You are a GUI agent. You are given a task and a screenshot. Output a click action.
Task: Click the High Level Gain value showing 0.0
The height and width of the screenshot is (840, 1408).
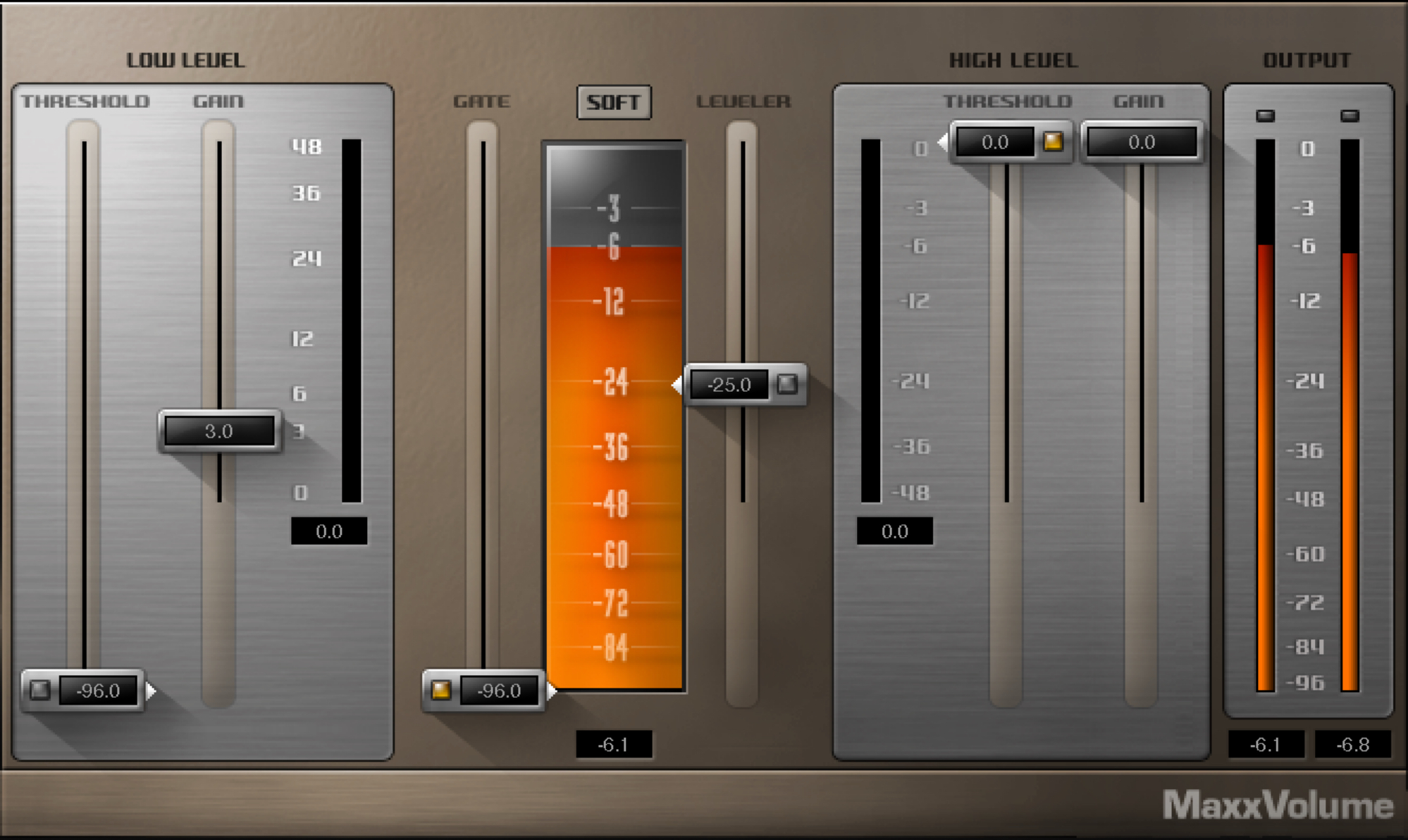click(1142, 142)
